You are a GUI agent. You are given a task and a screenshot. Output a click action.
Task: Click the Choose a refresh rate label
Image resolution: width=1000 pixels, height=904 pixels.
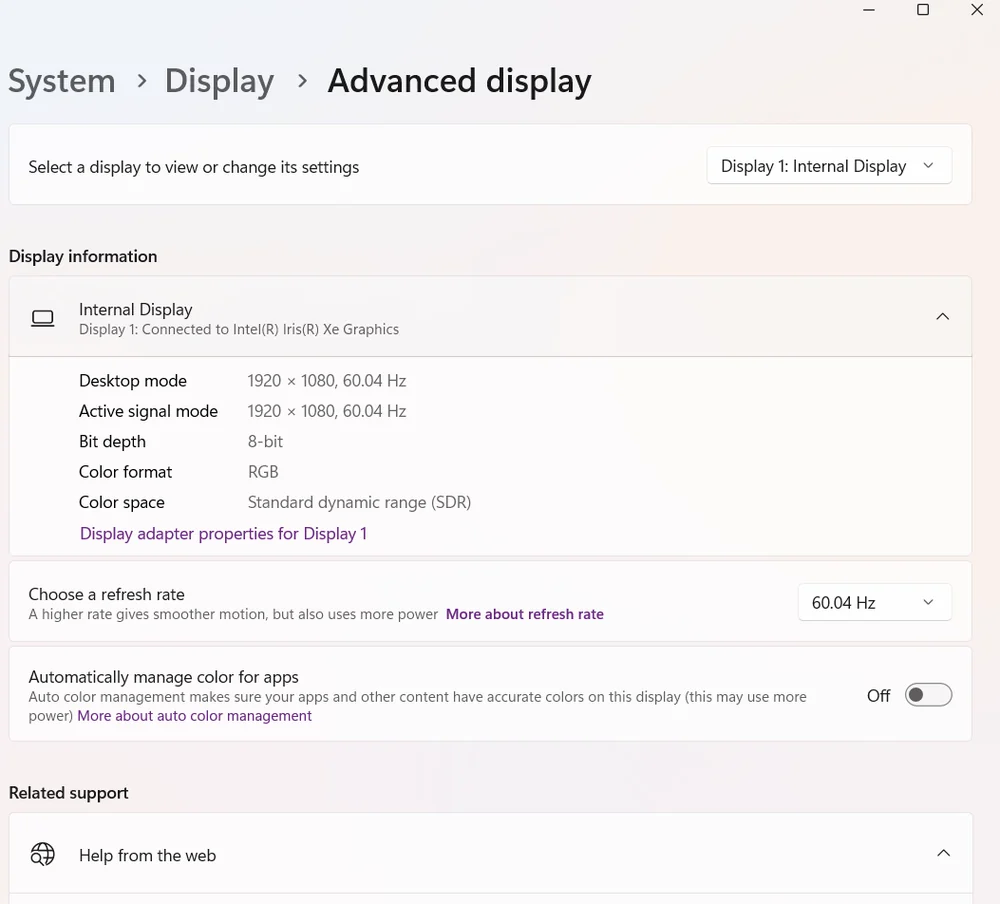[x=107, y=595]
